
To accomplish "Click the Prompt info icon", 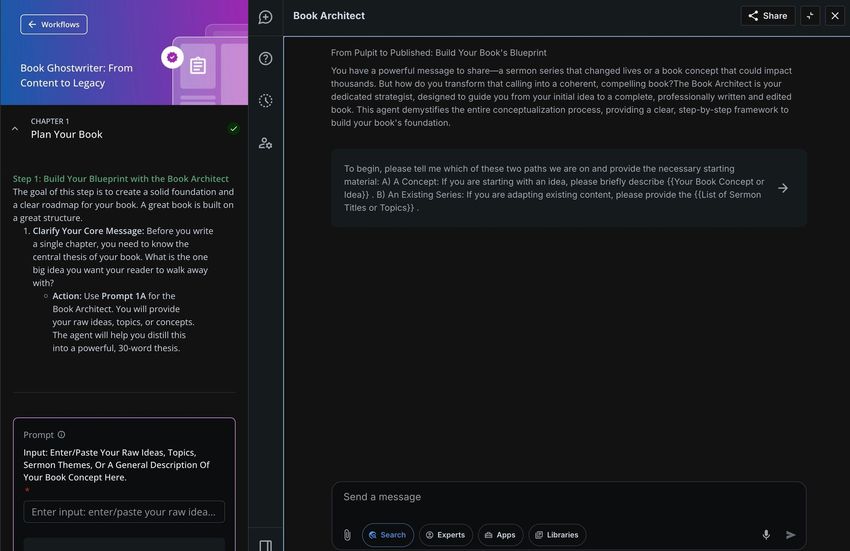I will (62, 434).
